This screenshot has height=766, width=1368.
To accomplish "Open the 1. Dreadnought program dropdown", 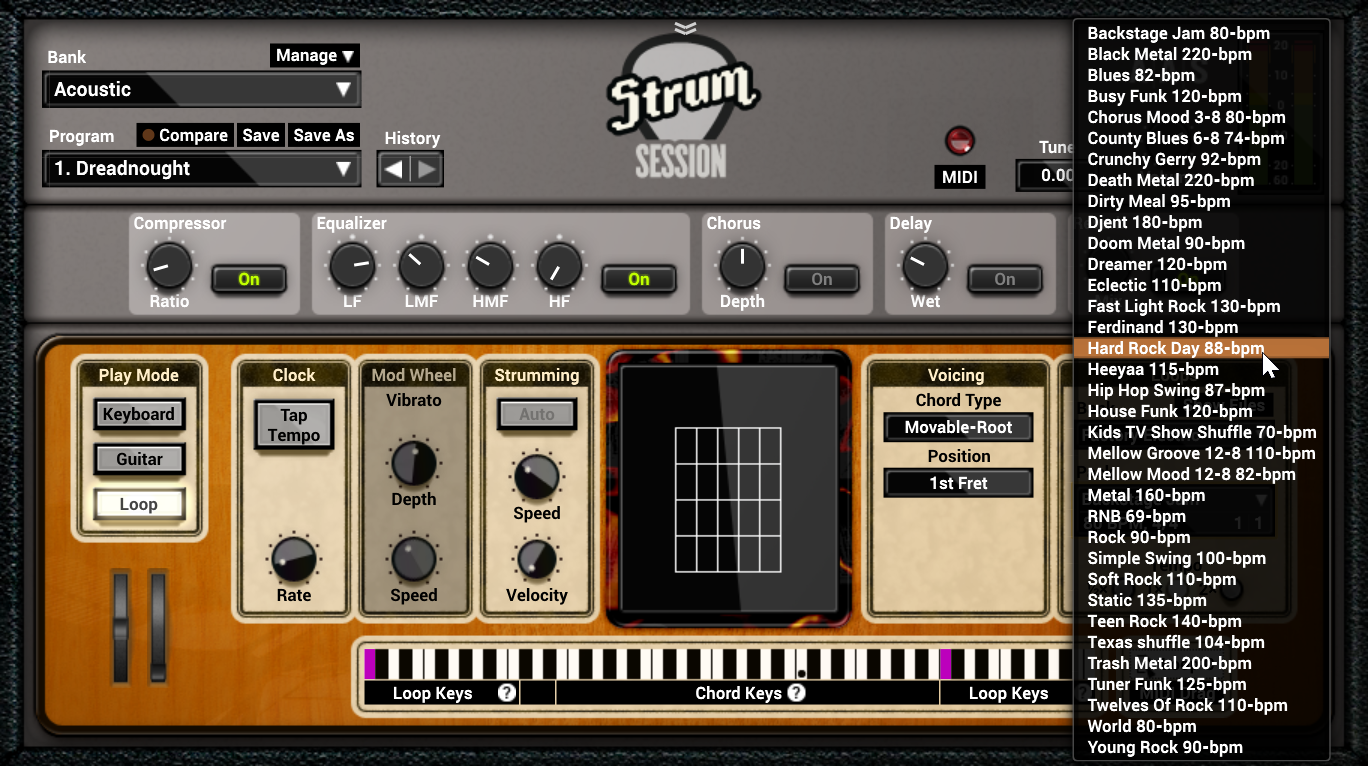I will [202, 168].
